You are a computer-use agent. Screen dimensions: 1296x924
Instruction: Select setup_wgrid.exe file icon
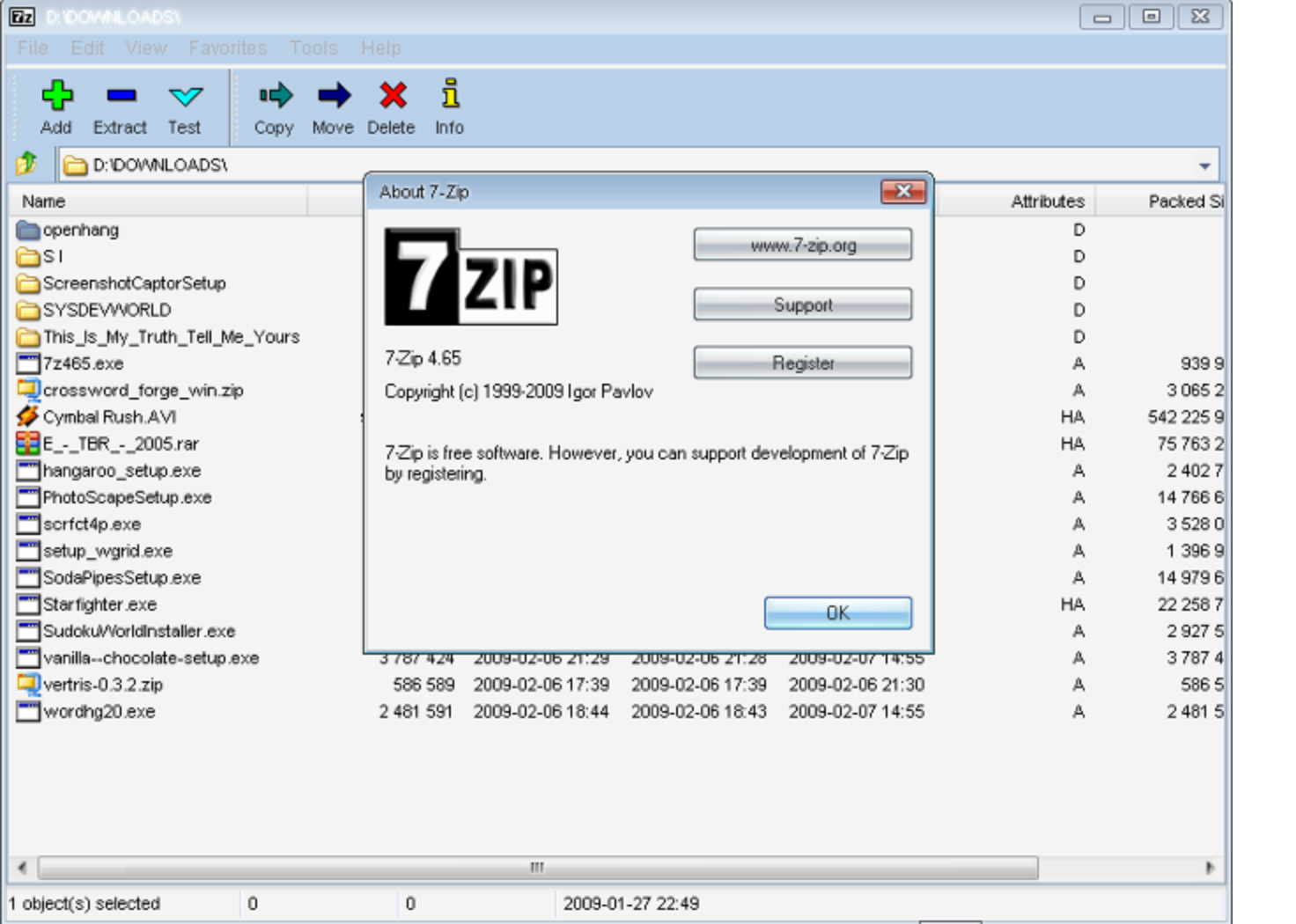pos(28,551)
